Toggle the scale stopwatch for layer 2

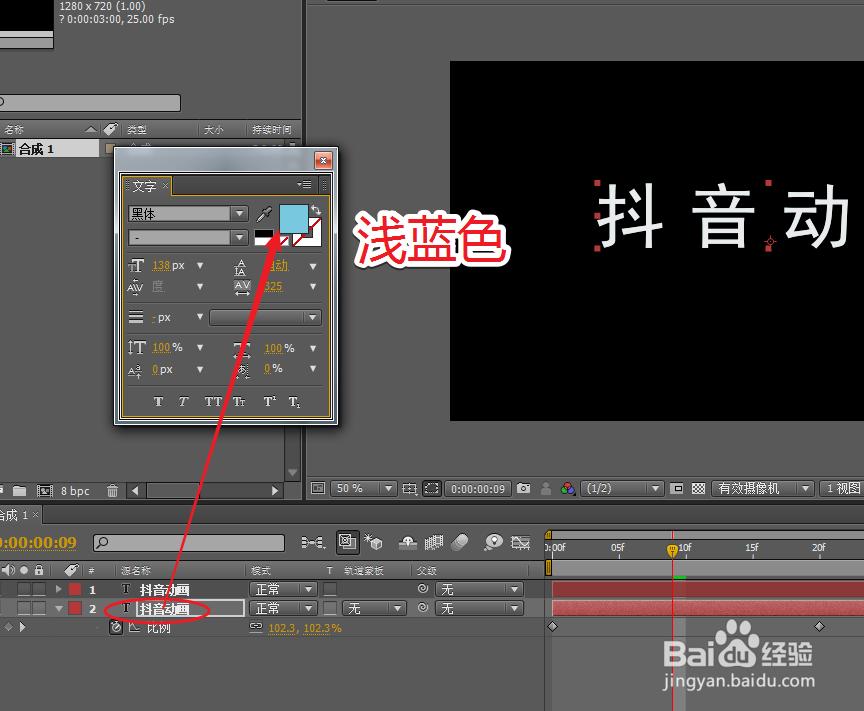(x=116, y=627)
